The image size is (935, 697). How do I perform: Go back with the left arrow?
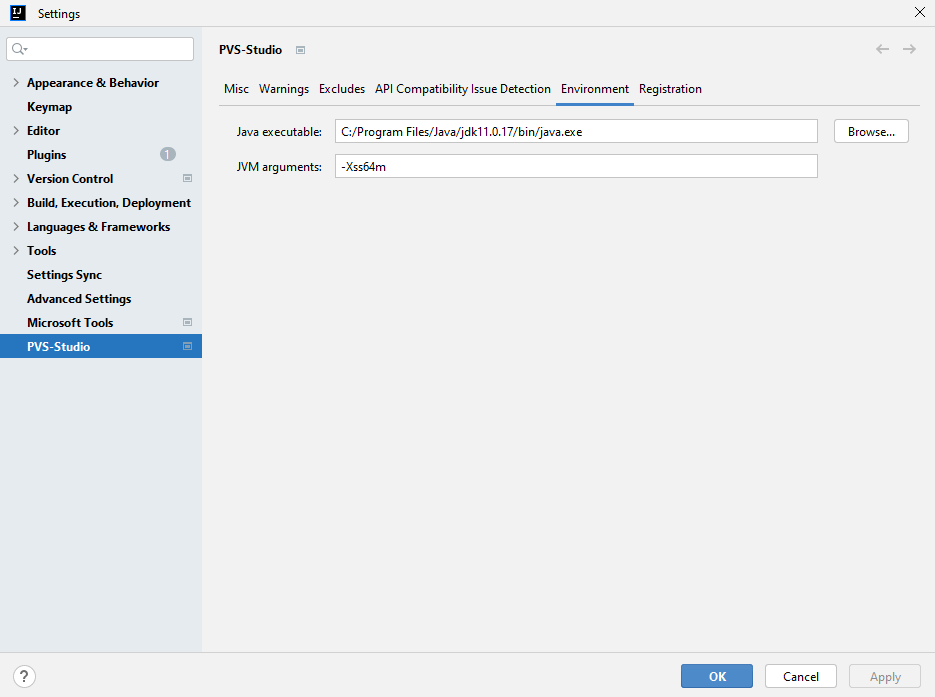883,49
